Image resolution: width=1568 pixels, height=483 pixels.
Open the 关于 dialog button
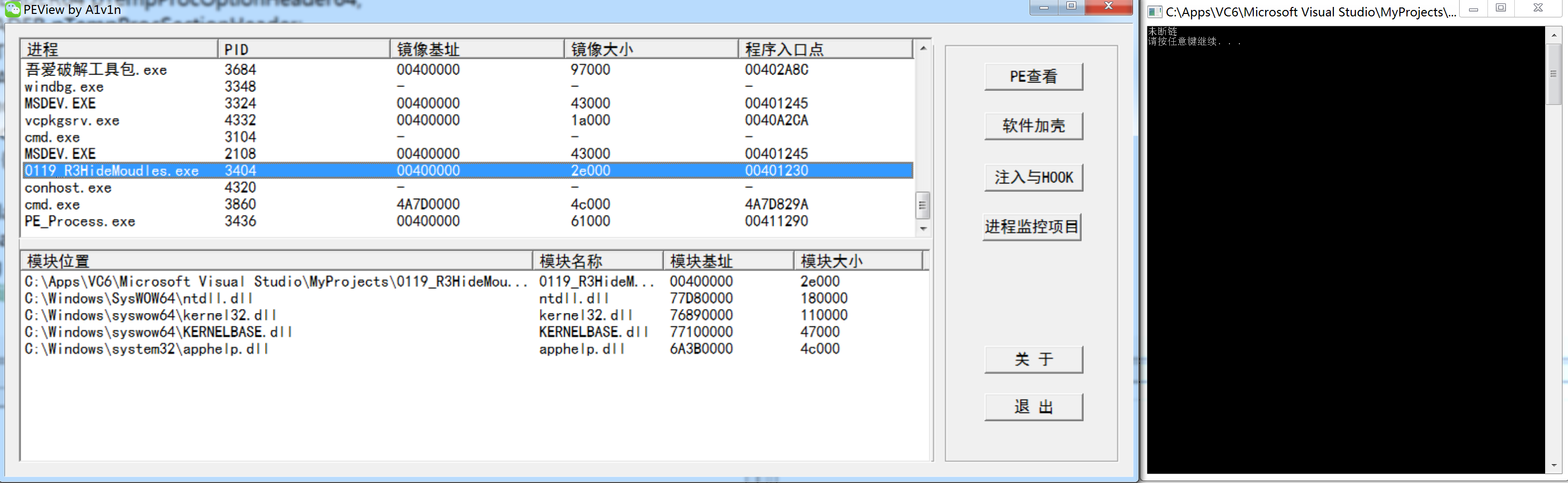tap(1033, 359)
